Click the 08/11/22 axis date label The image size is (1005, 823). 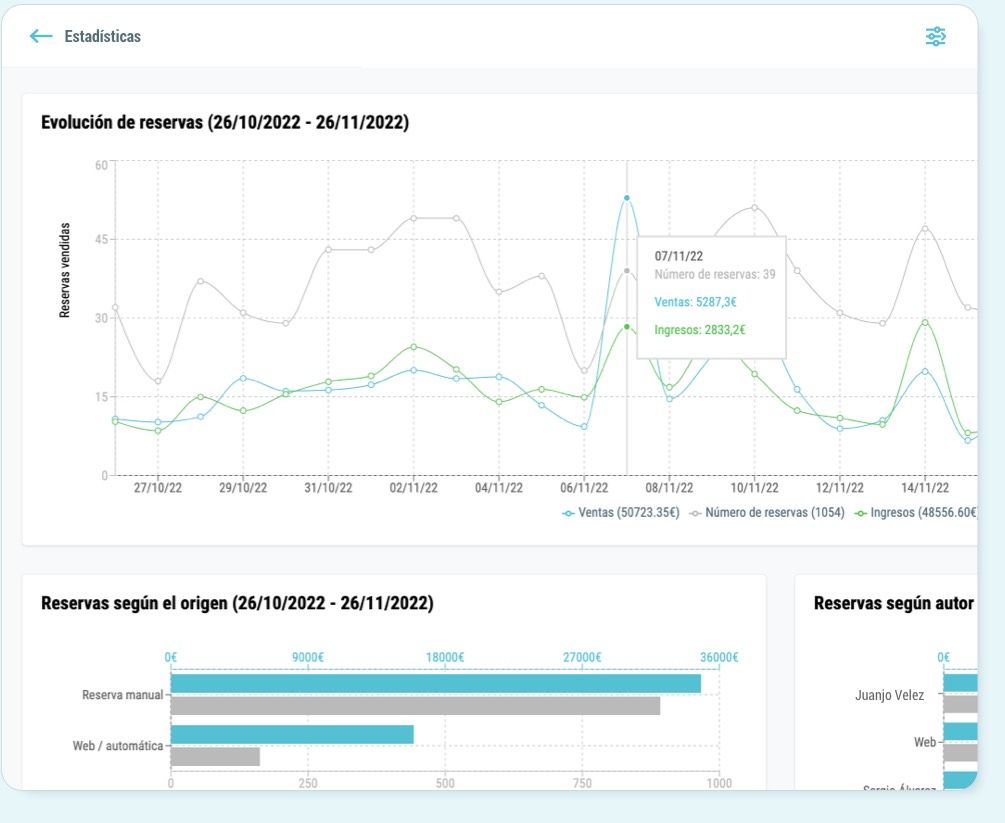[669, 488]
